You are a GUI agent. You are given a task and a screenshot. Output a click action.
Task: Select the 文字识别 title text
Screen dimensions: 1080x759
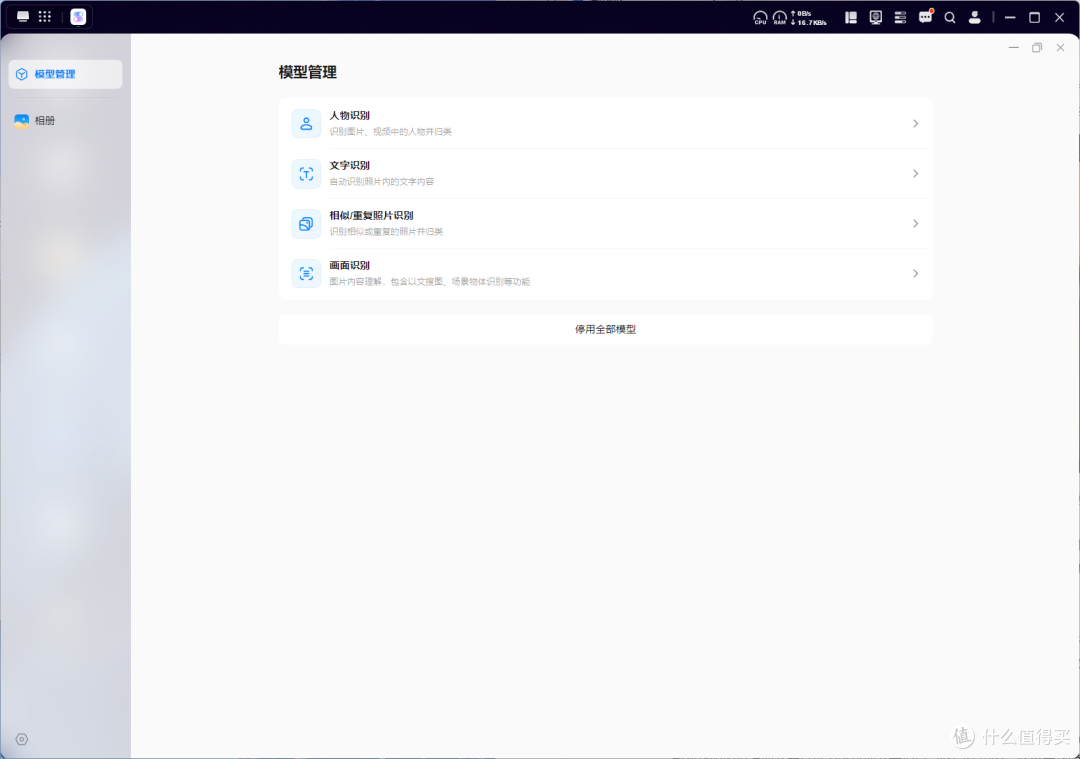pyautogui.click(x=349, y=165)
